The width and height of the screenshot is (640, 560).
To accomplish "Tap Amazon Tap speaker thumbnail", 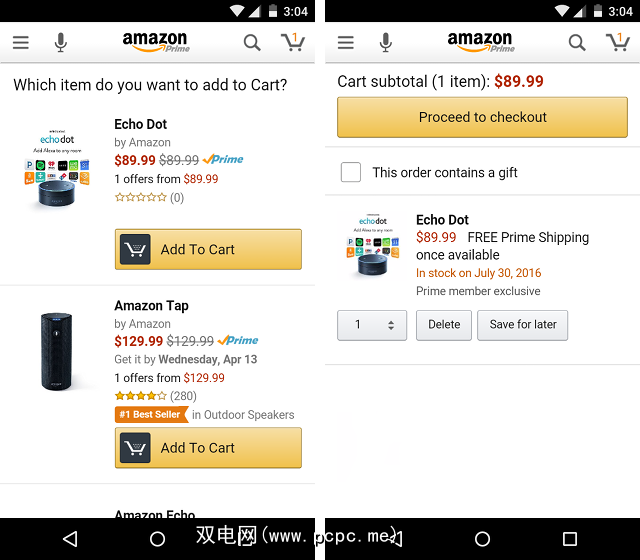I will [56, 352].
